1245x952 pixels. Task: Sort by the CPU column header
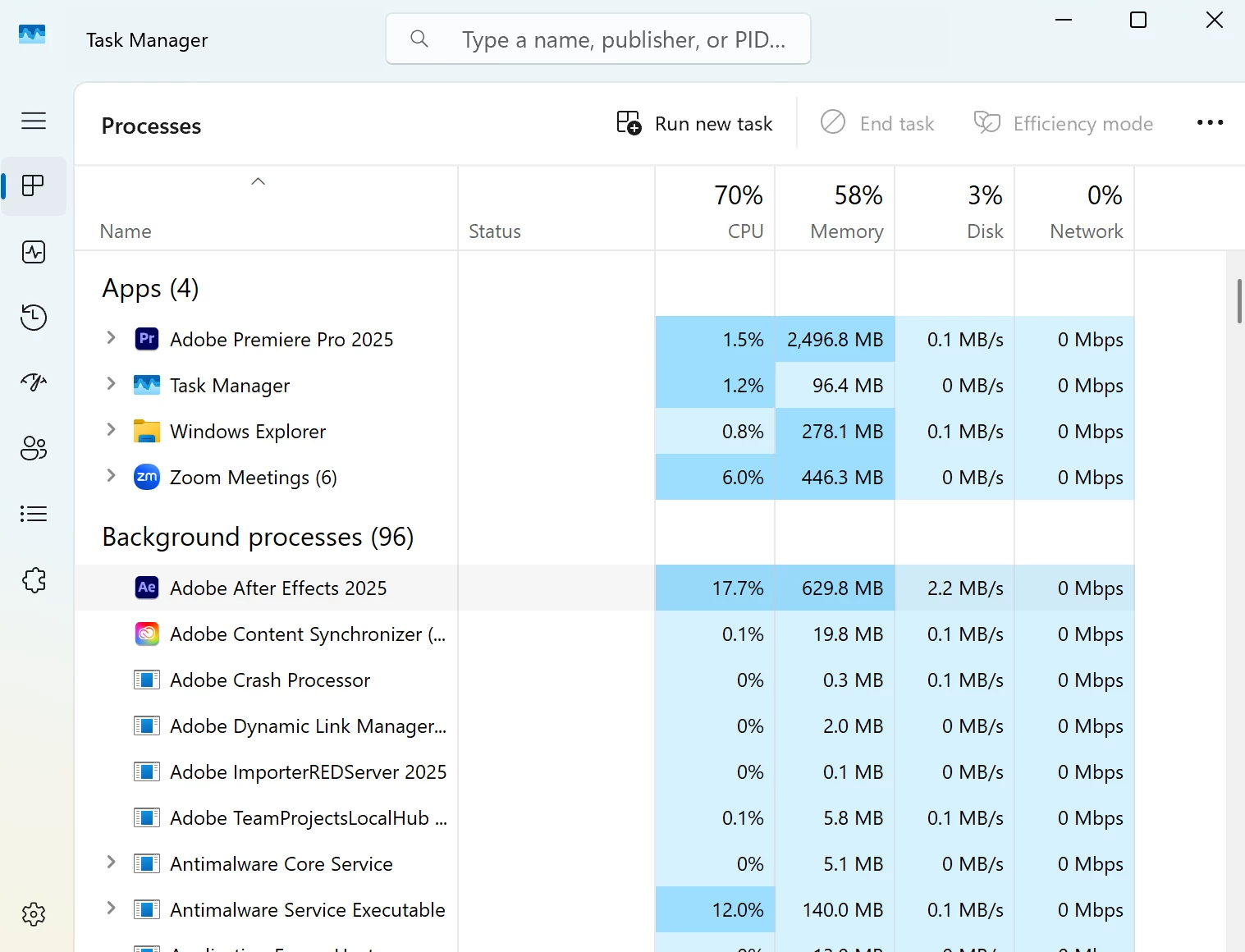coord(715,208)
